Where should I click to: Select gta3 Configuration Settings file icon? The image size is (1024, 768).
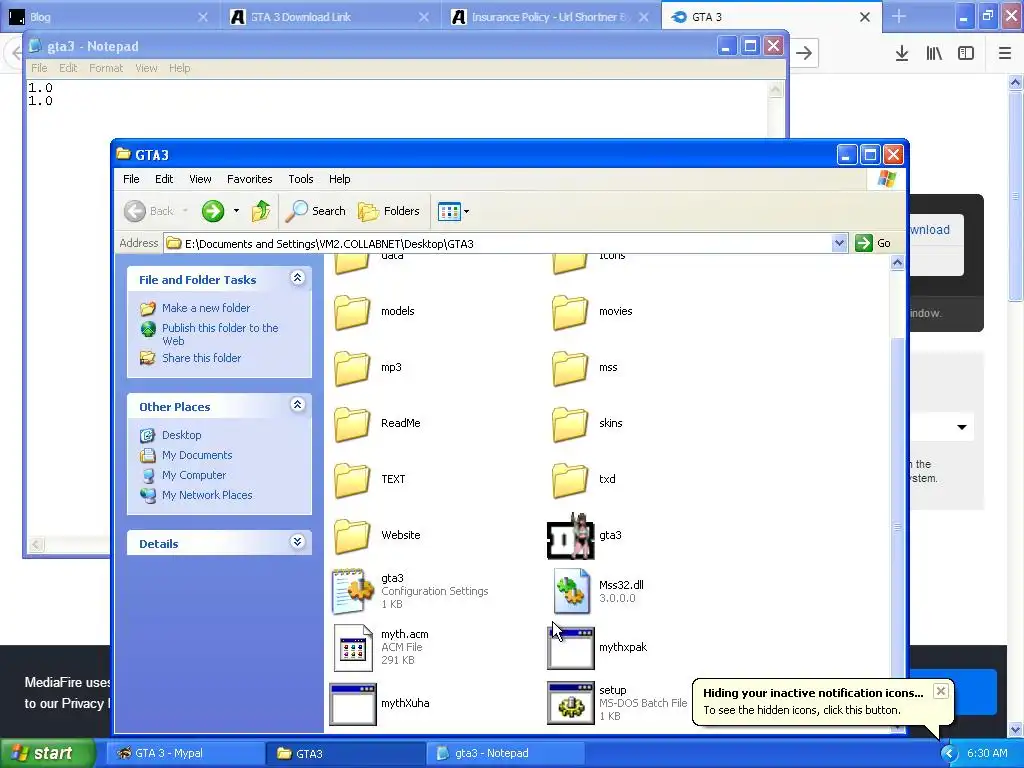click(352, 591)
